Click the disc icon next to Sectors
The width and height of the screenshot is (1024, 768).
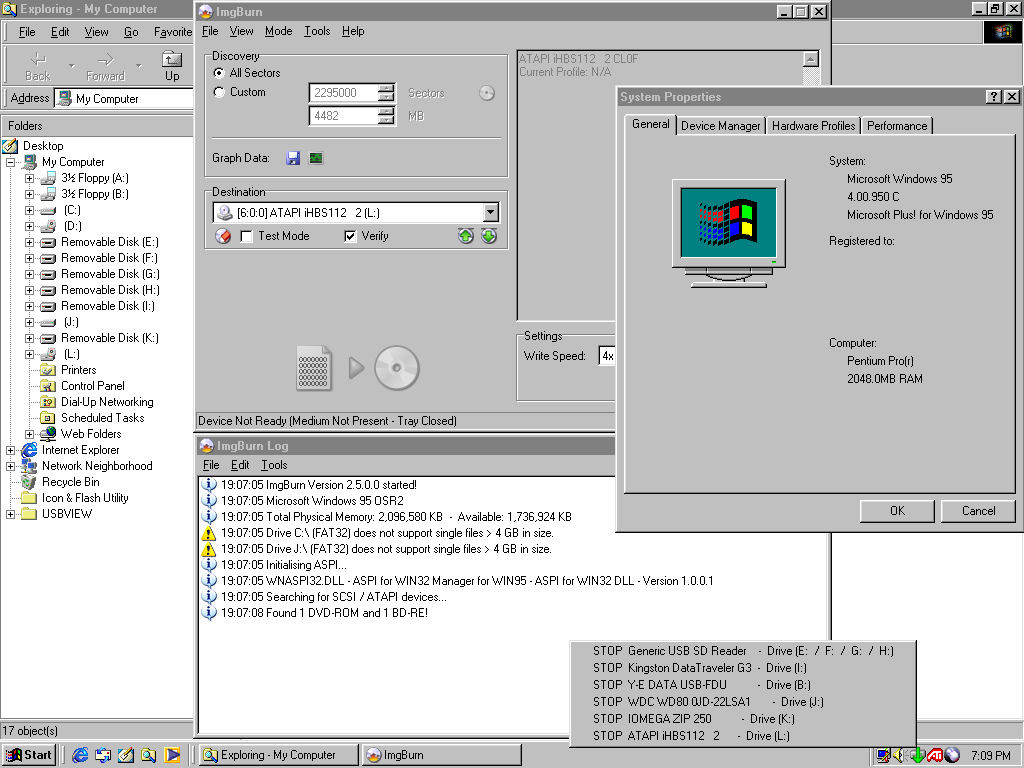tap(487, 93)
